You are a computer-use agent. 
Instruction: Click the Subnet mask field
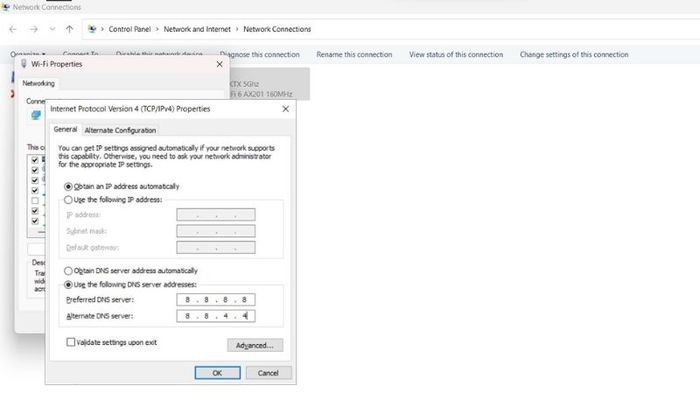click(x=216, y=231)
